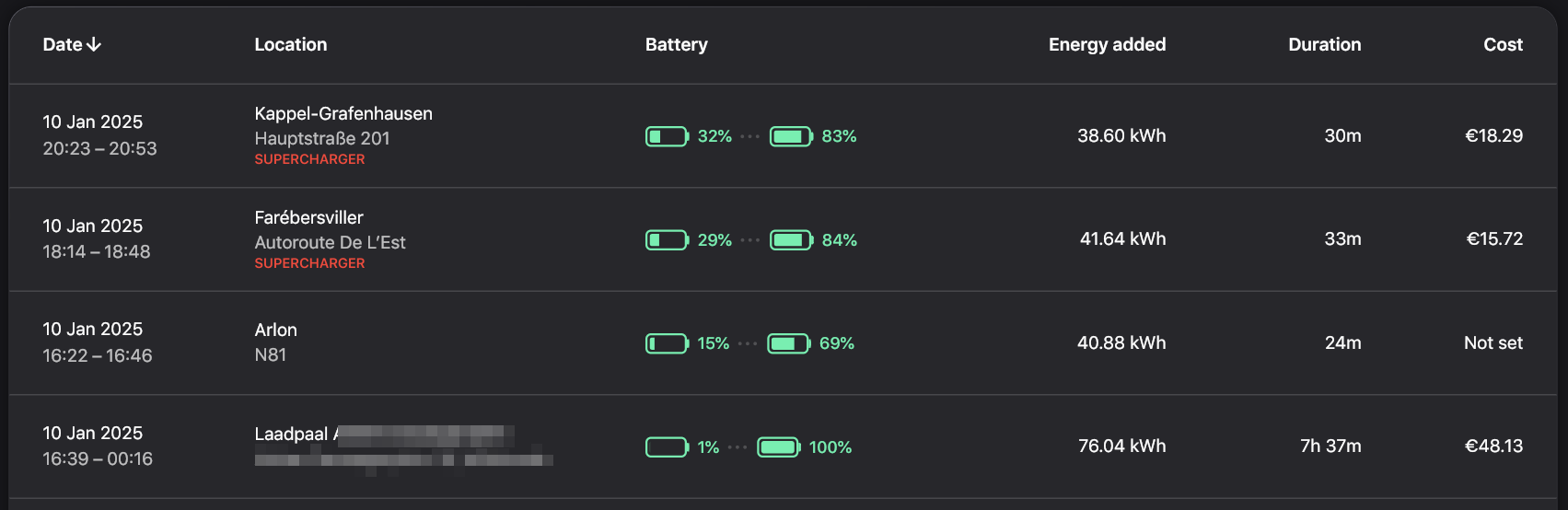1568x510 pixels.
Task: Set cost for Arlon session 'Not set'
Action: click(1493, 342)
